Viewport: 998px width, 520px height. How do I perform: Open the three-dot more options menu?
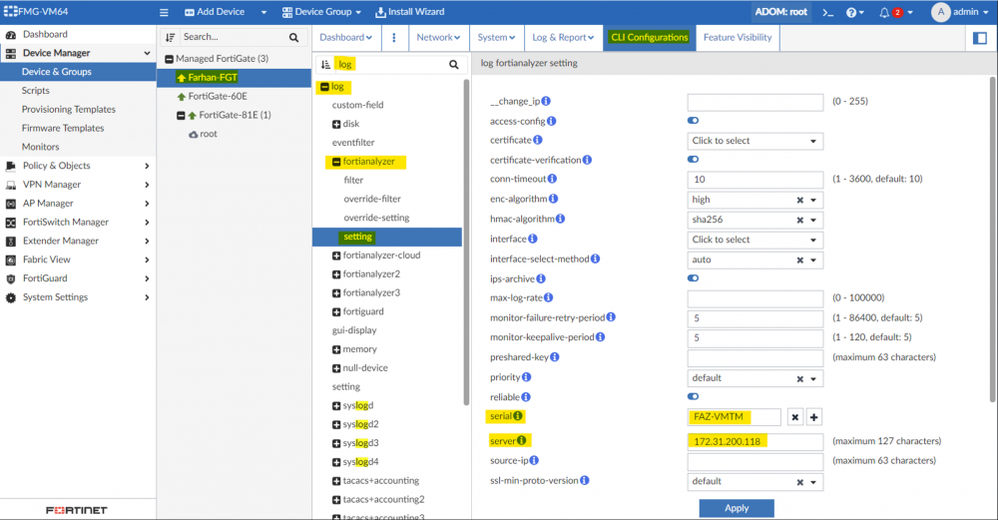[394, 38]
